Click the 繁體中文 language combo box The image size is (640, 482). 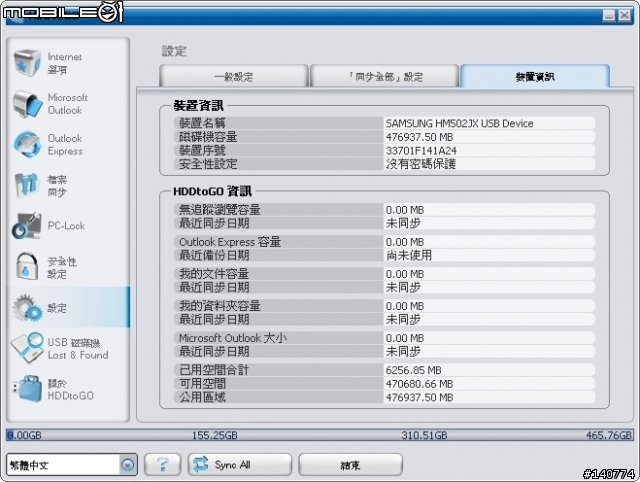(72, 464)
